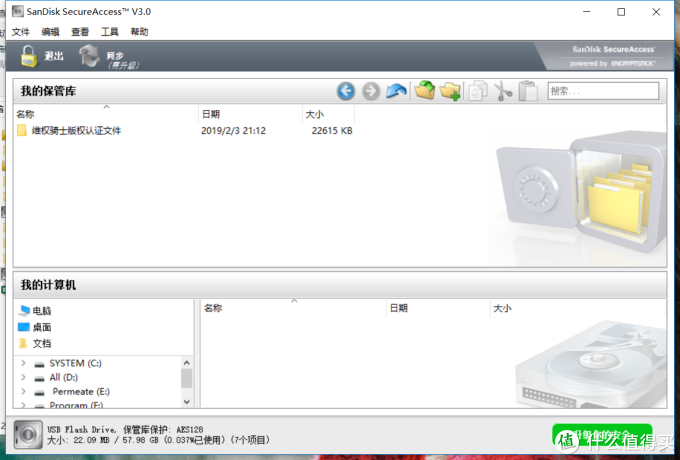Select SYSTEM (C:) drive
The width and height of the screenshot is (680, 460).
coord(75,363)
